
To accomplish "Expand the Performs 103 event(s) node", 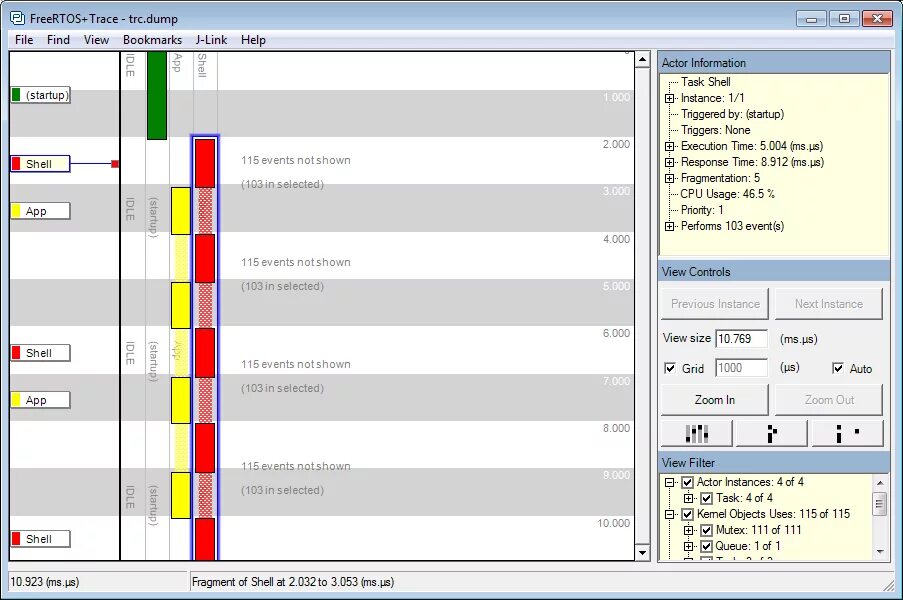I will tap(669, 226).
